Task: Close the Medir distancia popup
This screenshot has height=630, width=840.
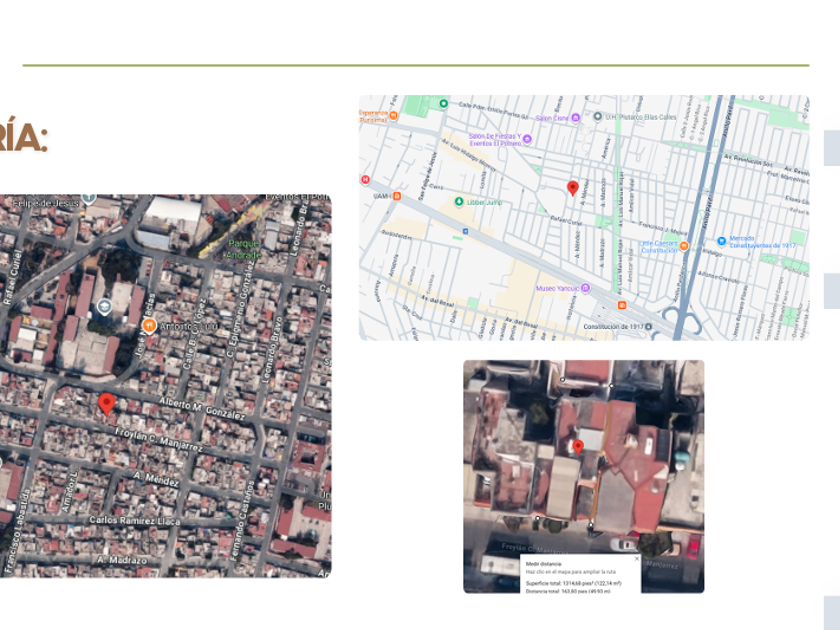Action: pos(636,559)
